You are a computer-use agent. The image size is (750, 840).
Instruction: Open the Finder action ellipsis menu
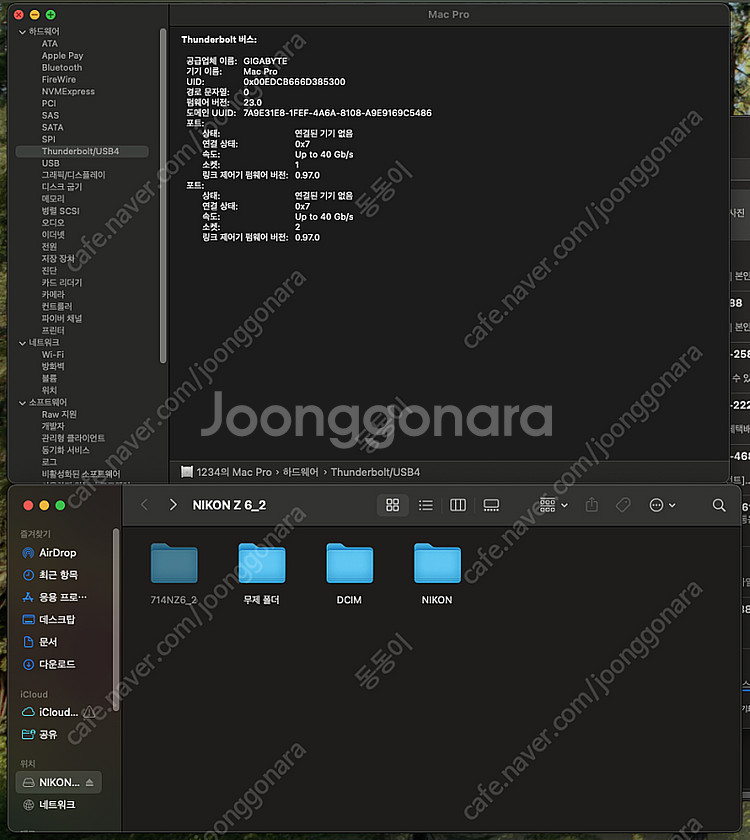click(x=662, y=505)
